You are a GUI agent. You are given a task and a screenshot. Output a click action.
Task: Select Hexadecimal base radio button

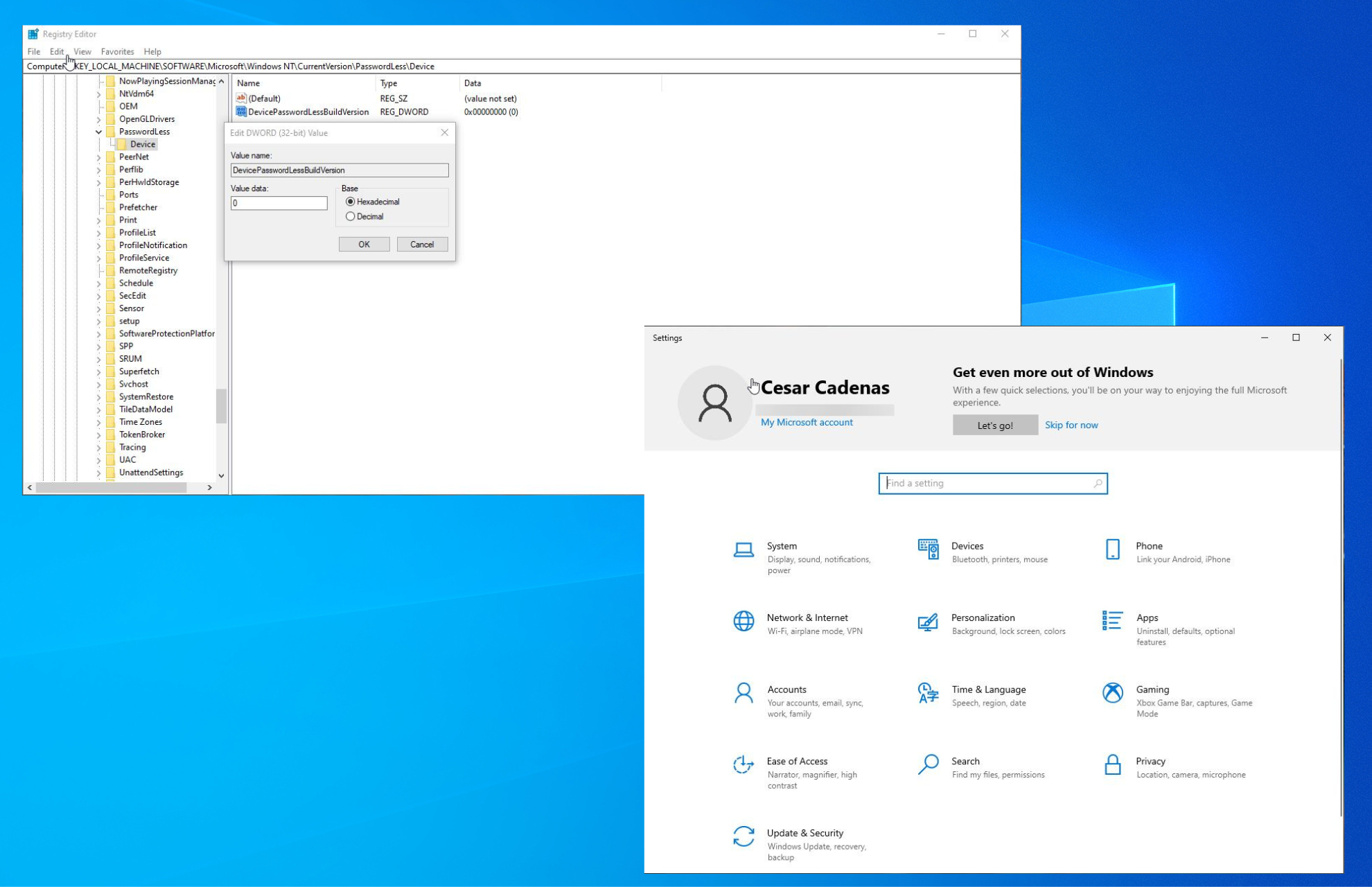tap(351, 202)
